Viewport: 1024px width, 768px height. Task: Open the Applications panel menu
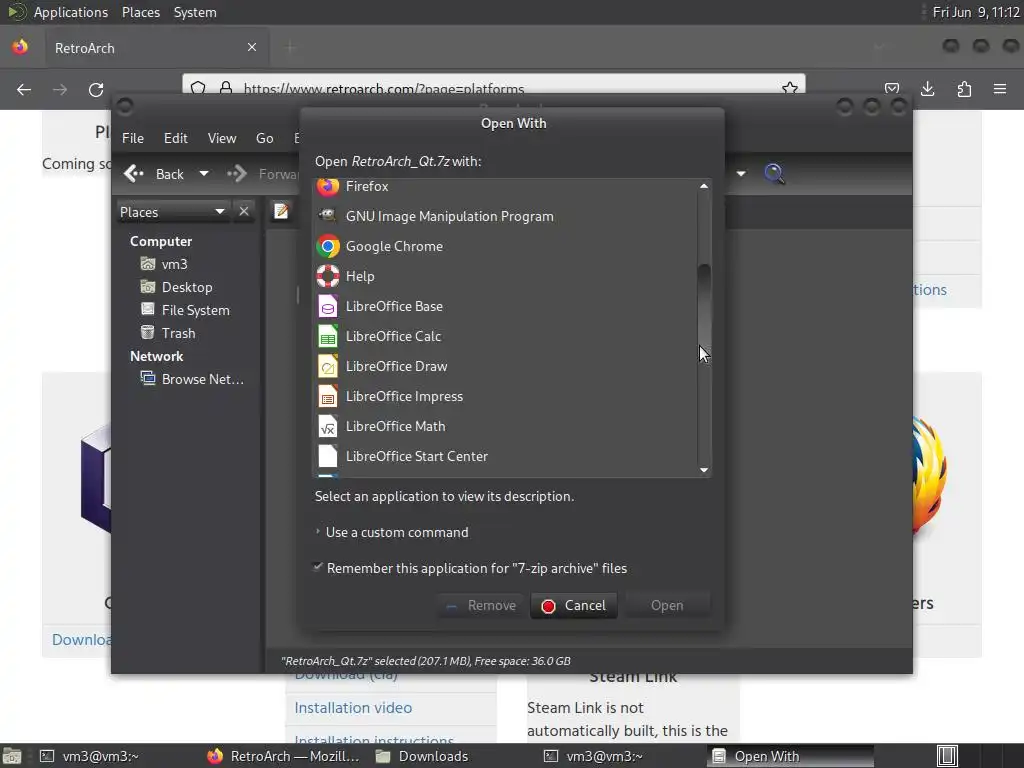(x=71, y=12)
